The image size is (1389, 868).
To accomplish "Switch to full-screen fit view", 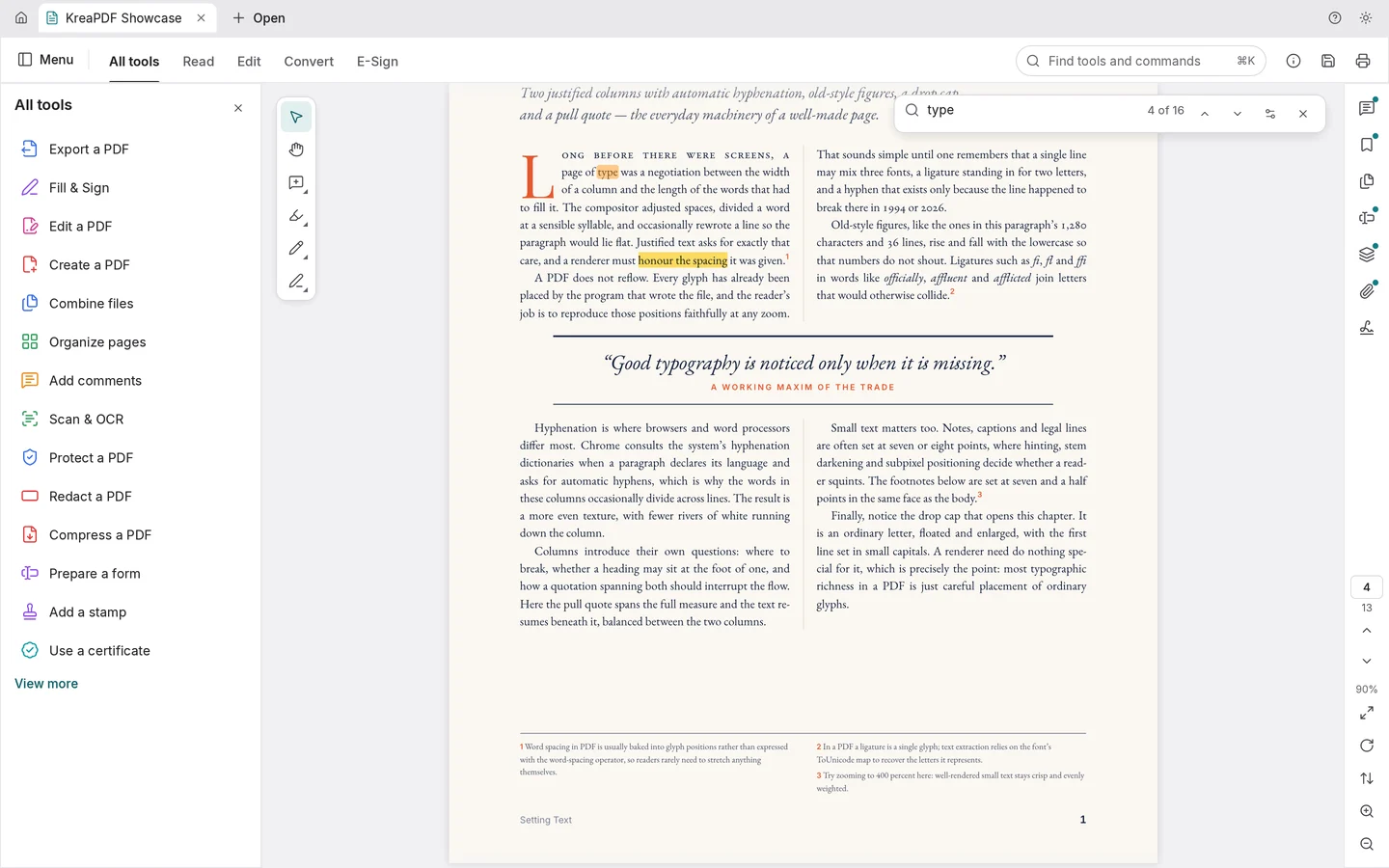I will 1367,713.
